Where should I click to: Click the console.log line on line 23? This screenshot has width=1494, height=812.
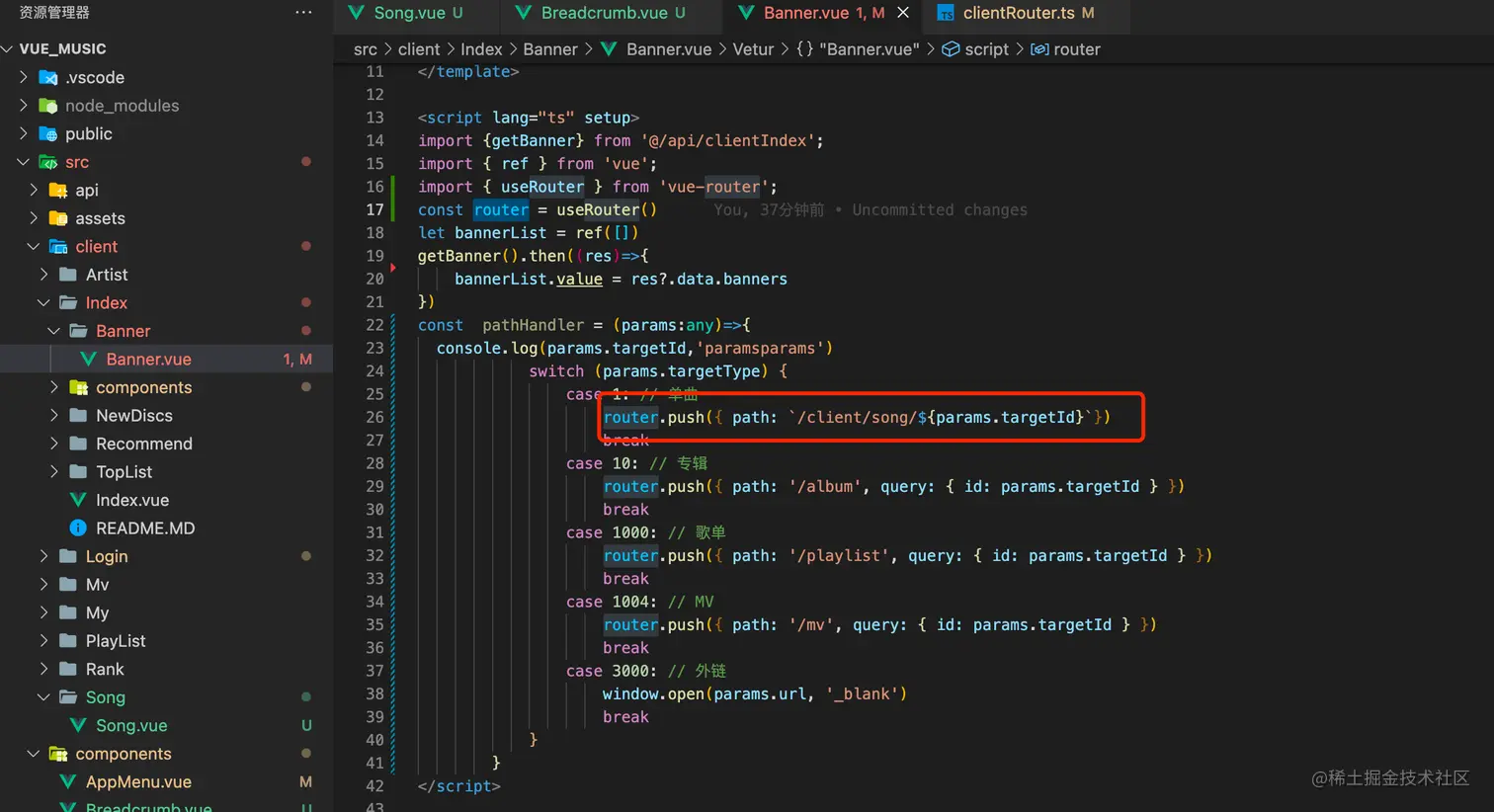coord(634,348)
